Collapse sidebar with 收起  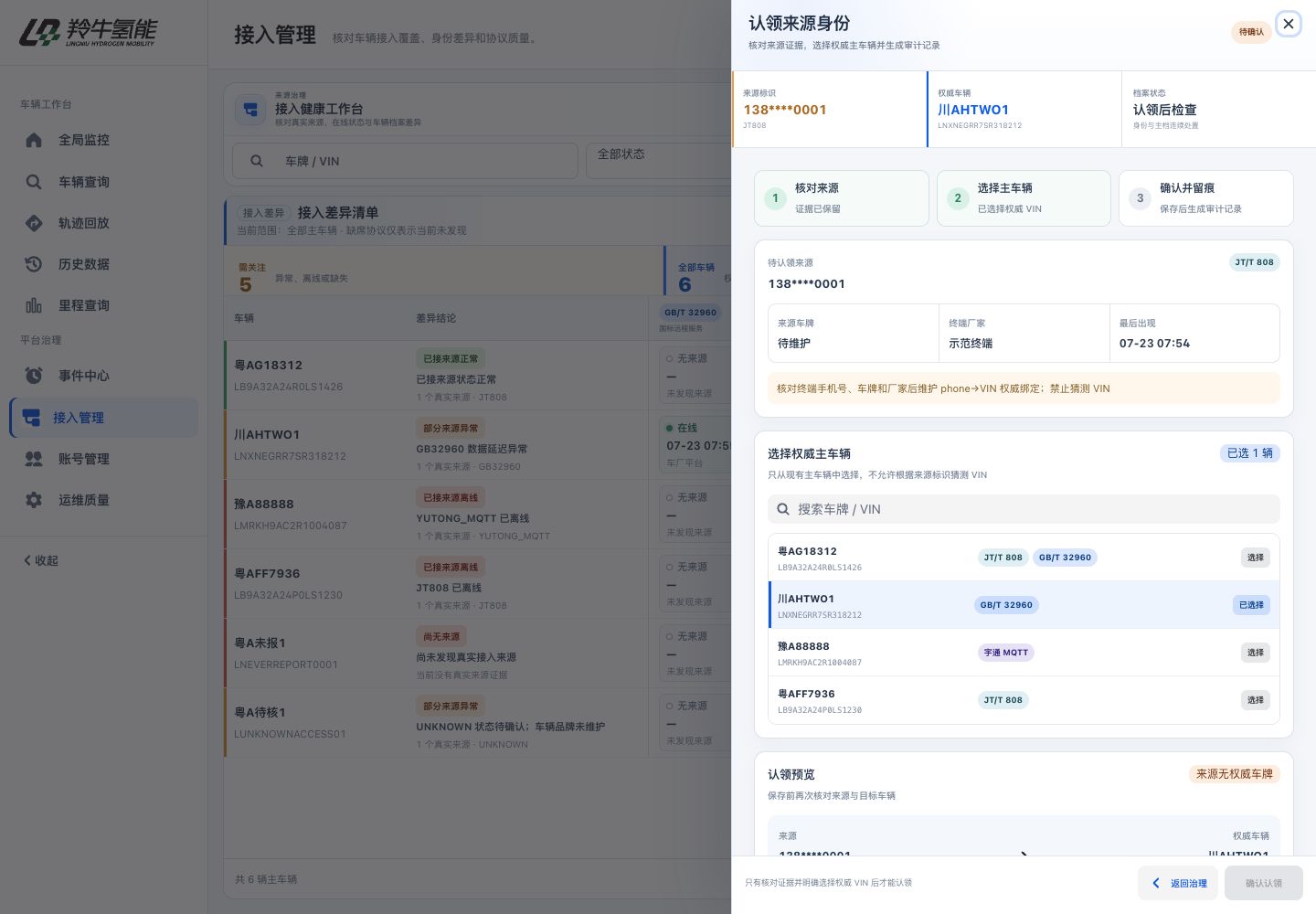(41, 560)
